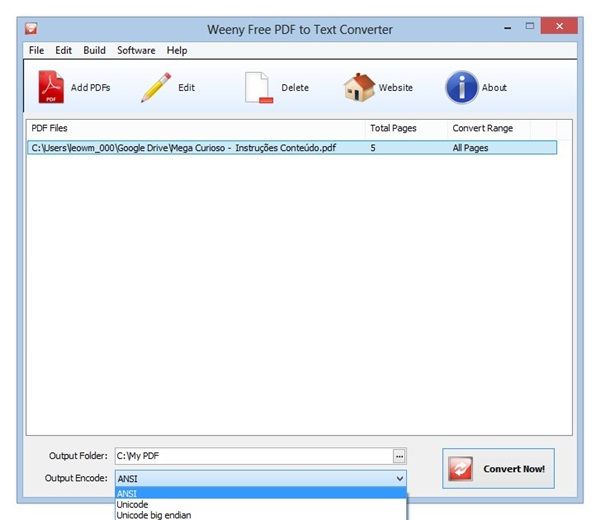Choose ANSI from encode list
600x520 pixels.
pos(261,493)
